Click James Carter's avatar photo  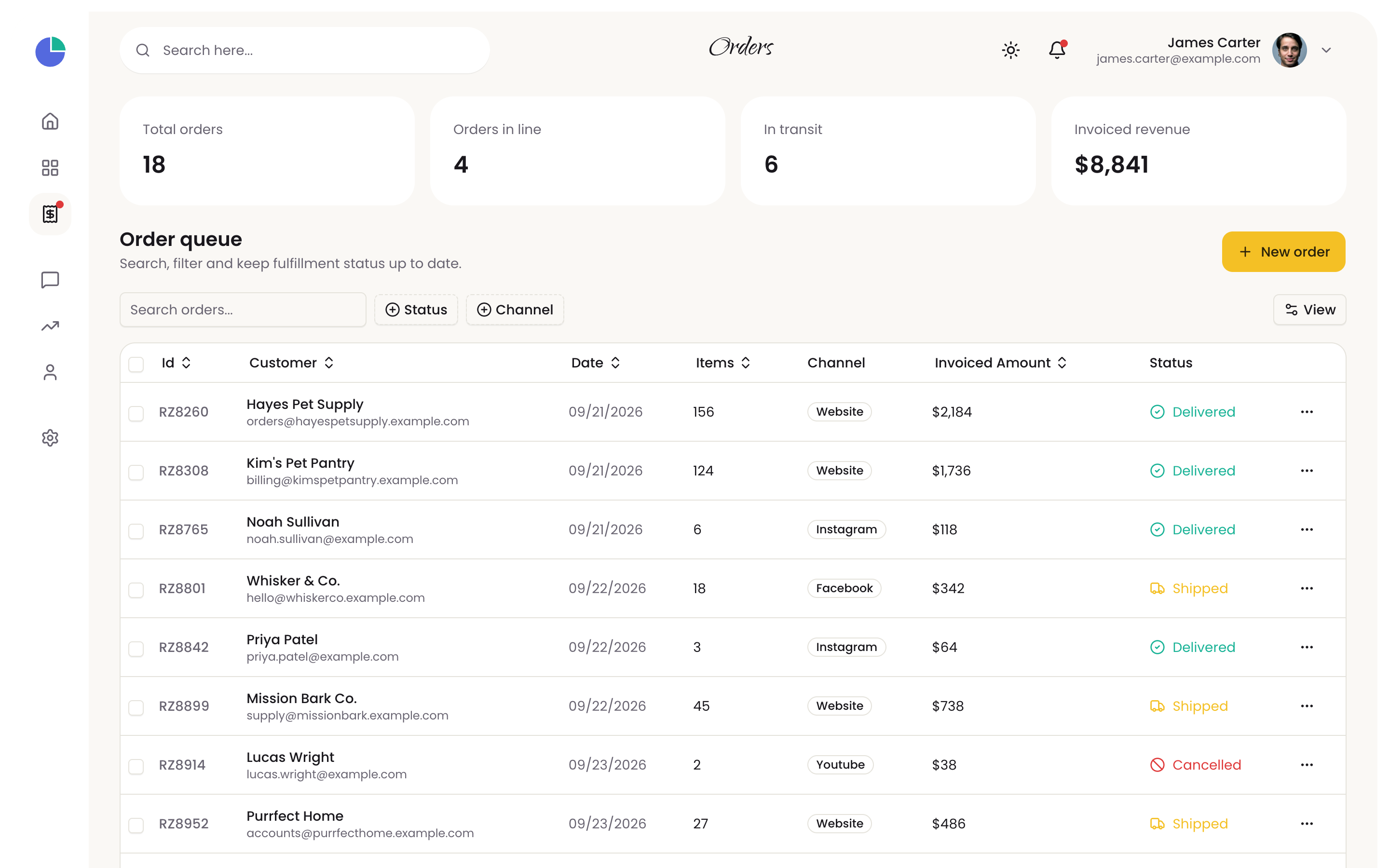click(x=1289, y=50)
